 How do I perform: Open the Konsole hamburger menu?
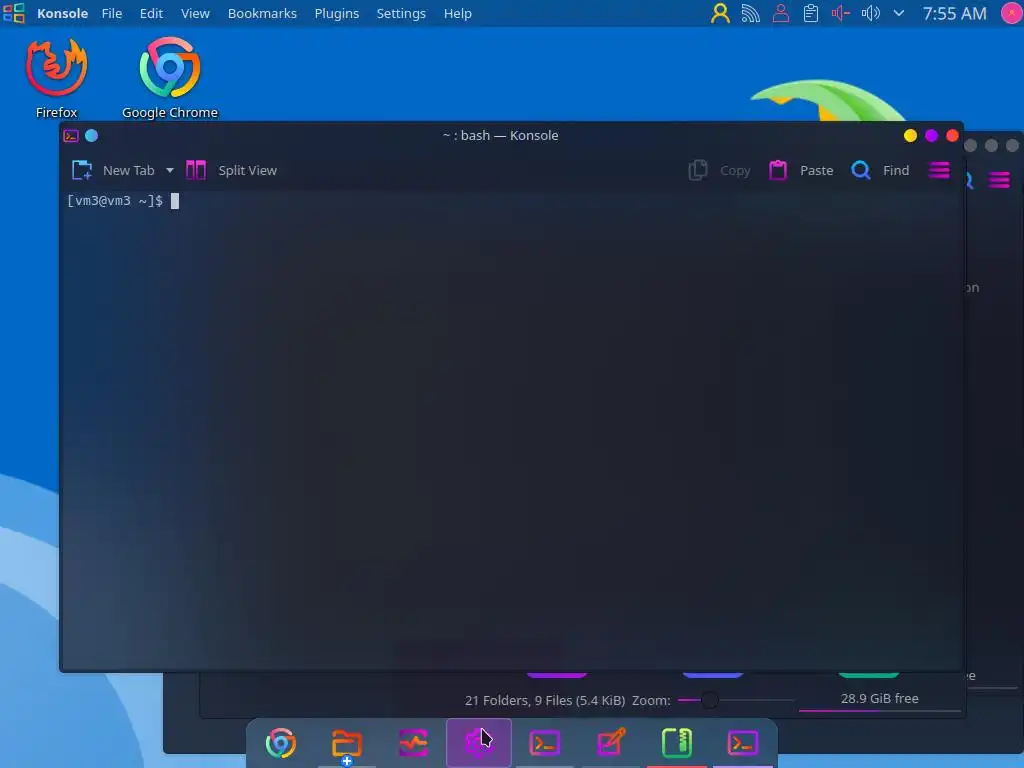pyautogui.click(x=939, y=170)
